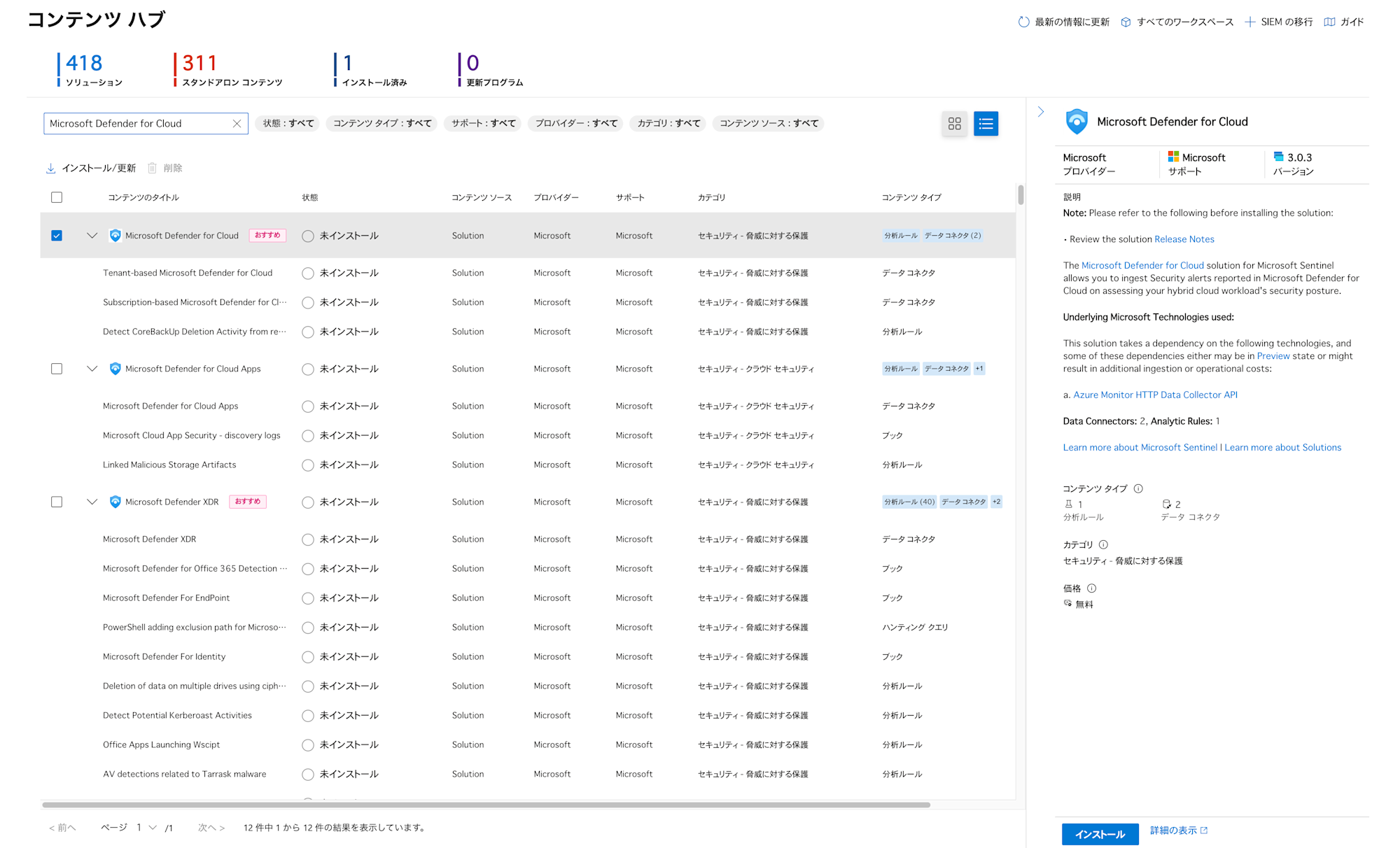Open the カテゴリ : すべて filter
1400x848 pixels.
[x=668, y=123]
